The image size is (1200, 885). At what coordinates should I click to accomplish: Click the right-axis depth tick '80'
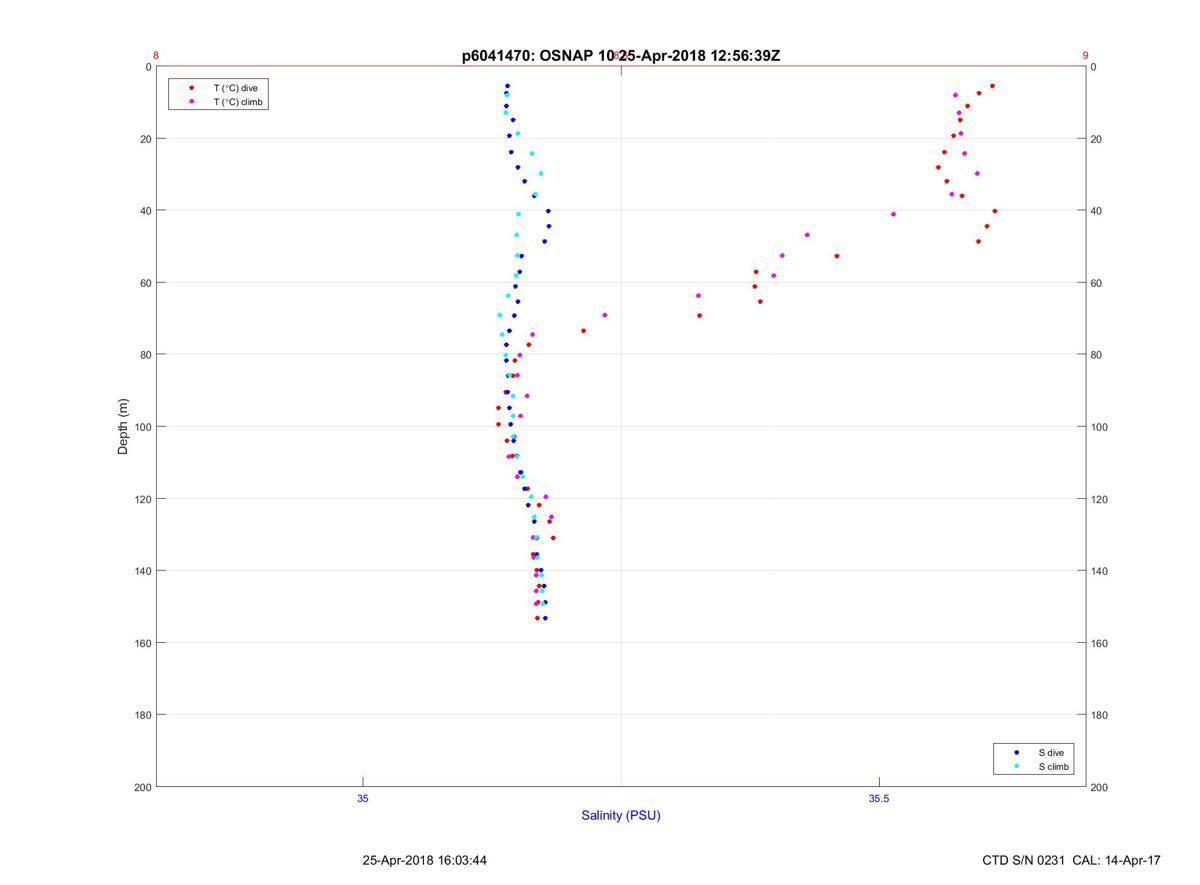click(x=1096, y=355)
